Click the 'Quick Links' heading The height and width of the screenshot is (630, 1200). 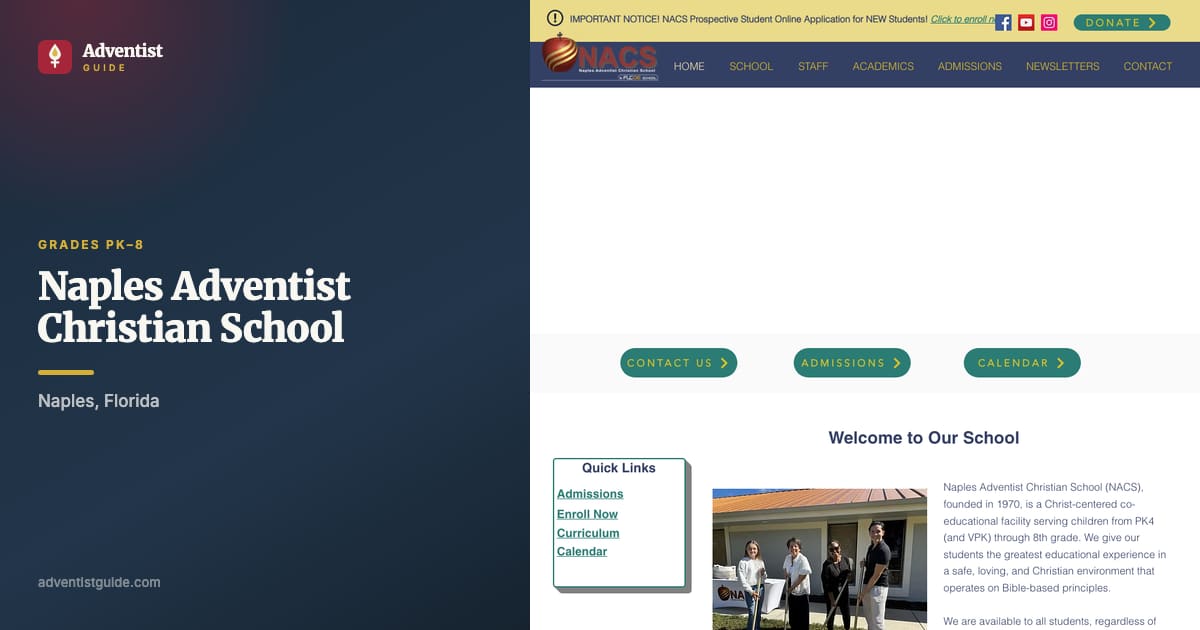point(619,468)
